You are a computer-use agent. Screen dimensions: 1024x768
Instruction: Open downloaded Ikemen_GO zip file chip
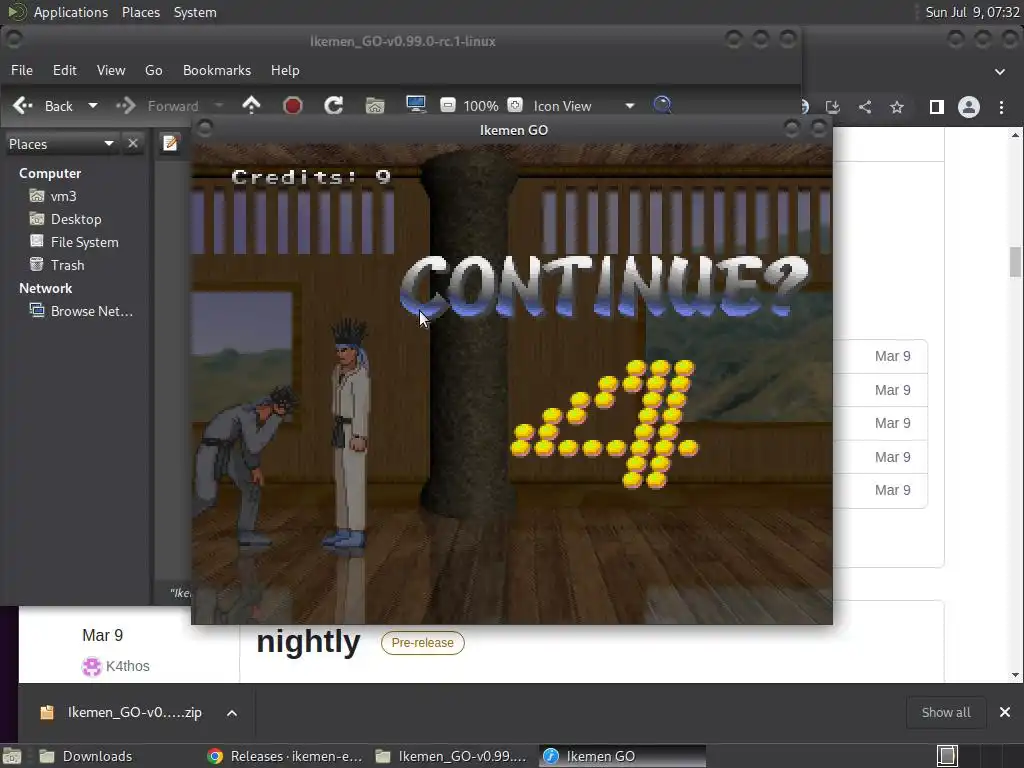point(121,712)
